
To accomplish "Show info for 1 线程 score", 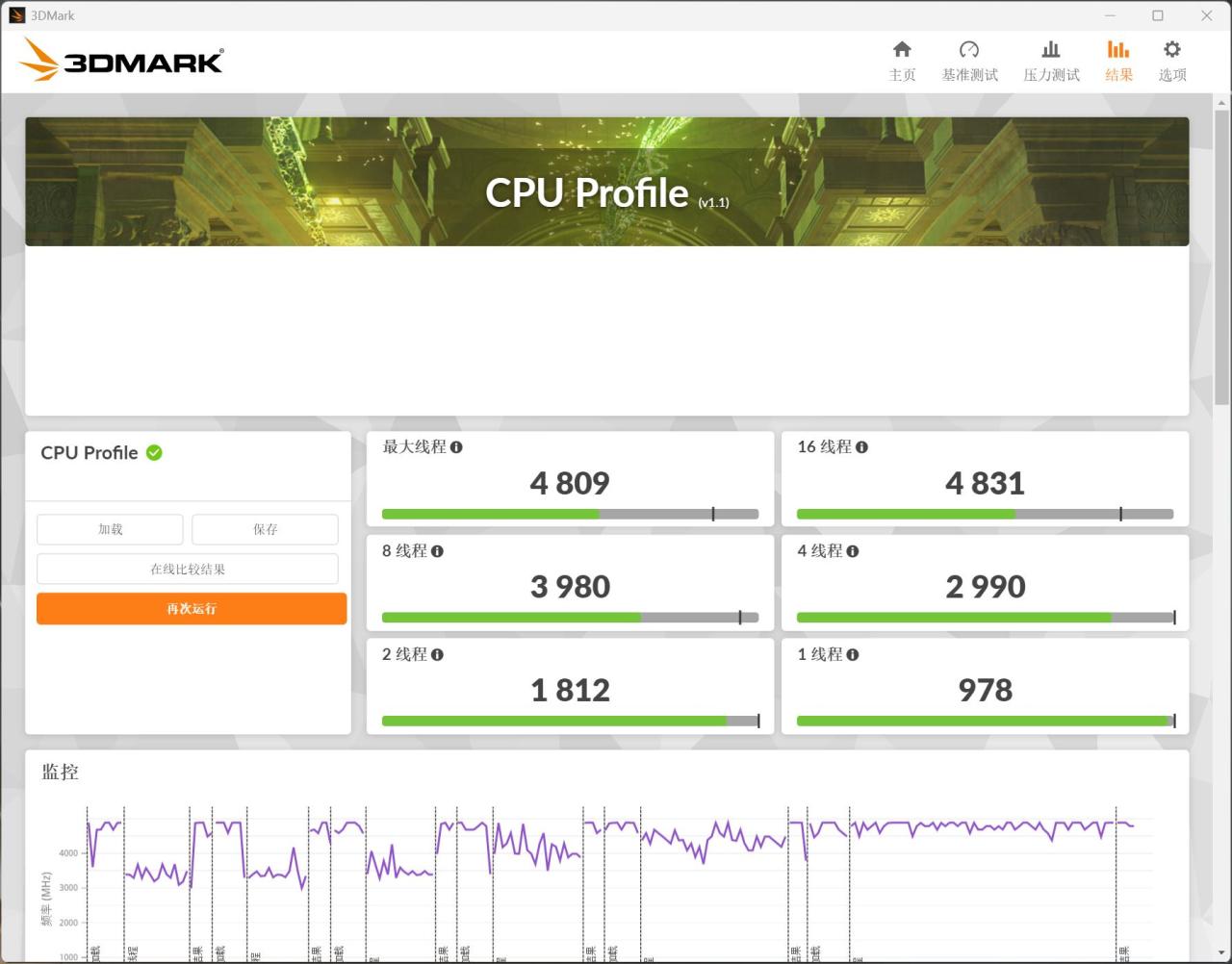I will tap(852, 655).
